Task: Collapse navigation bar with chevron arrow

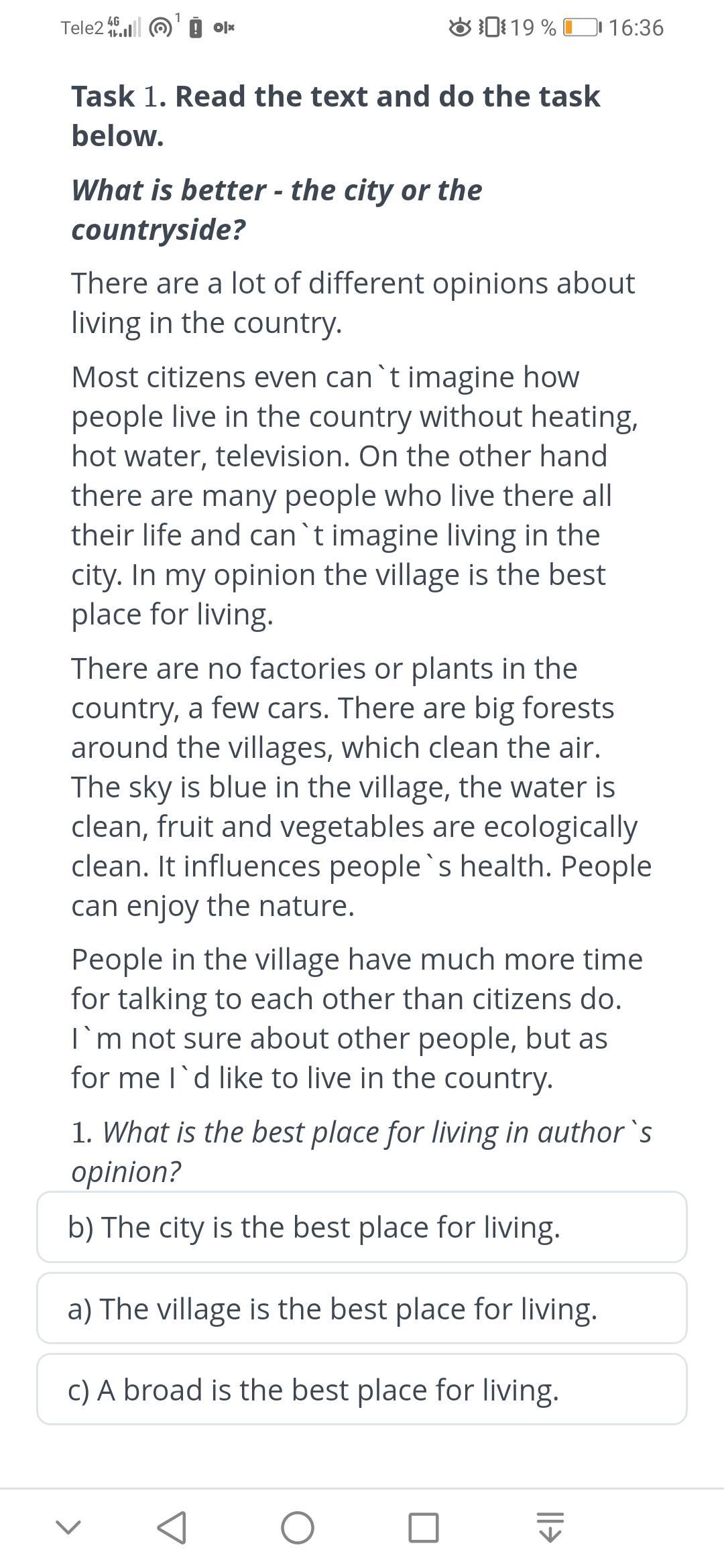Action: 68,1528
